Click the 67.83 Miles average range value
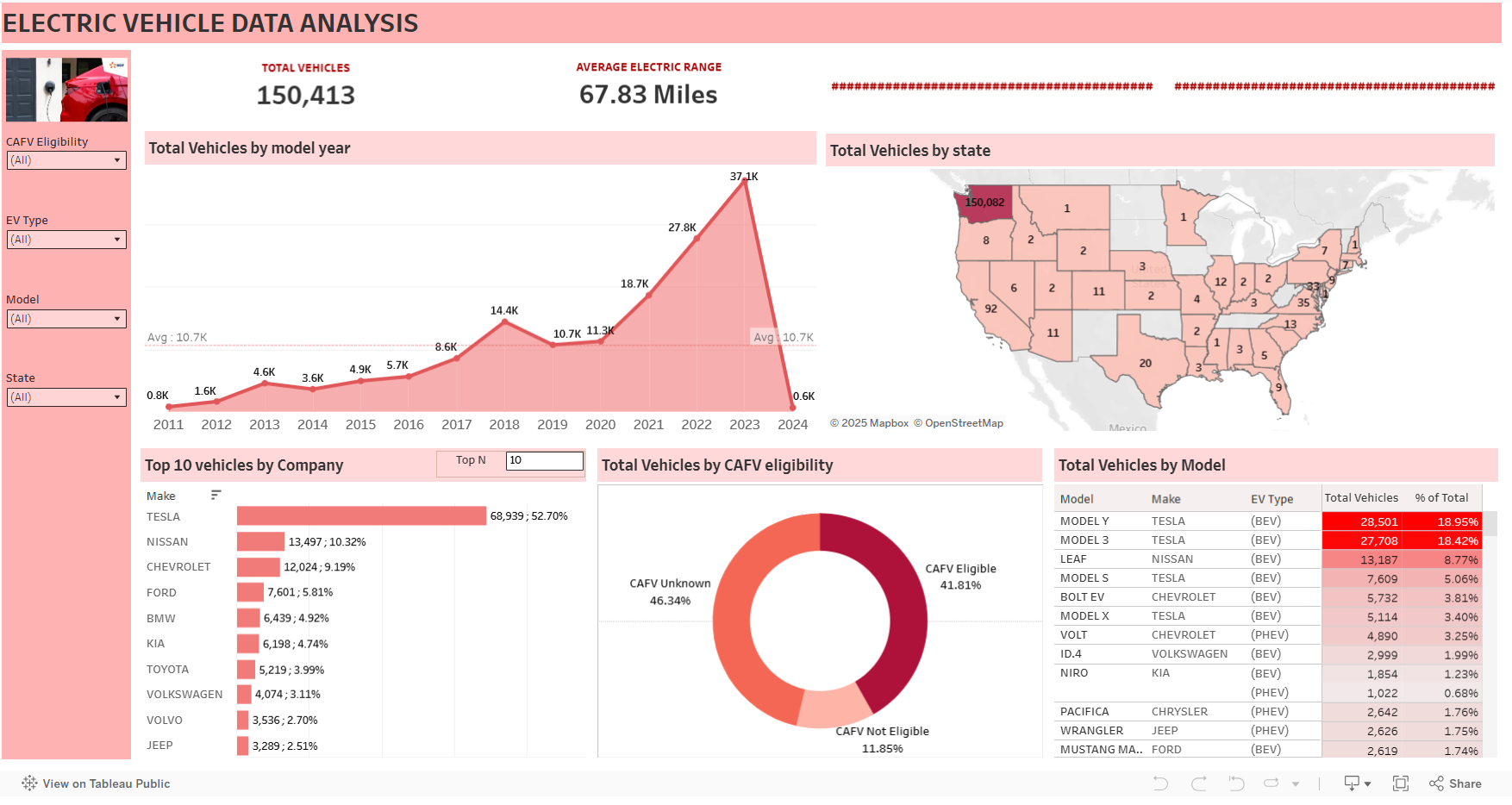This screenshot has width=1512, height=805. coord(648,94)
